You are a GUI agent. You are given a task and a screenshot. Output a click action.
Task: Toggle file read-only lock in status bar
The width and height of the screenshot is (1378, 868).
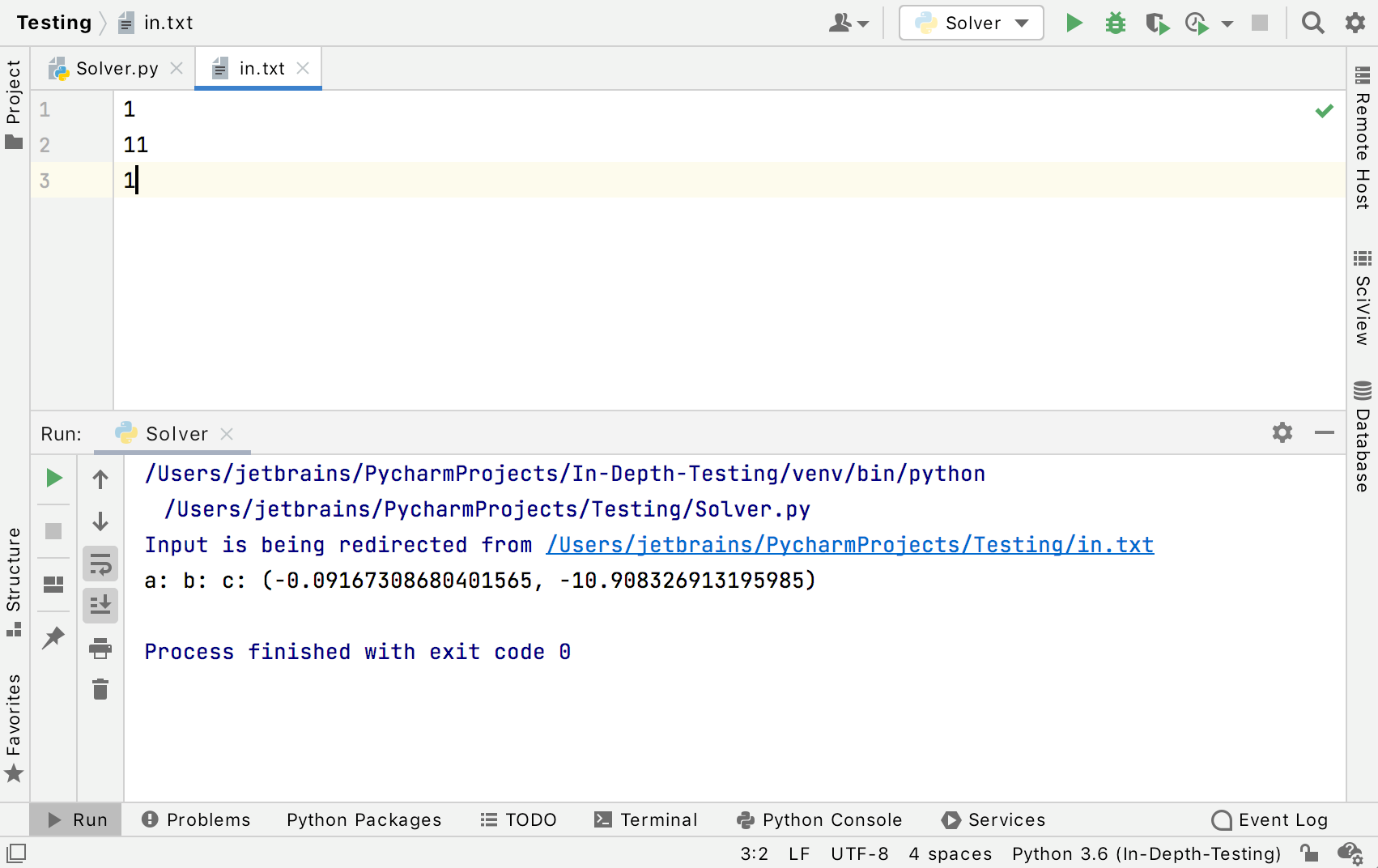coord(1310,853)
